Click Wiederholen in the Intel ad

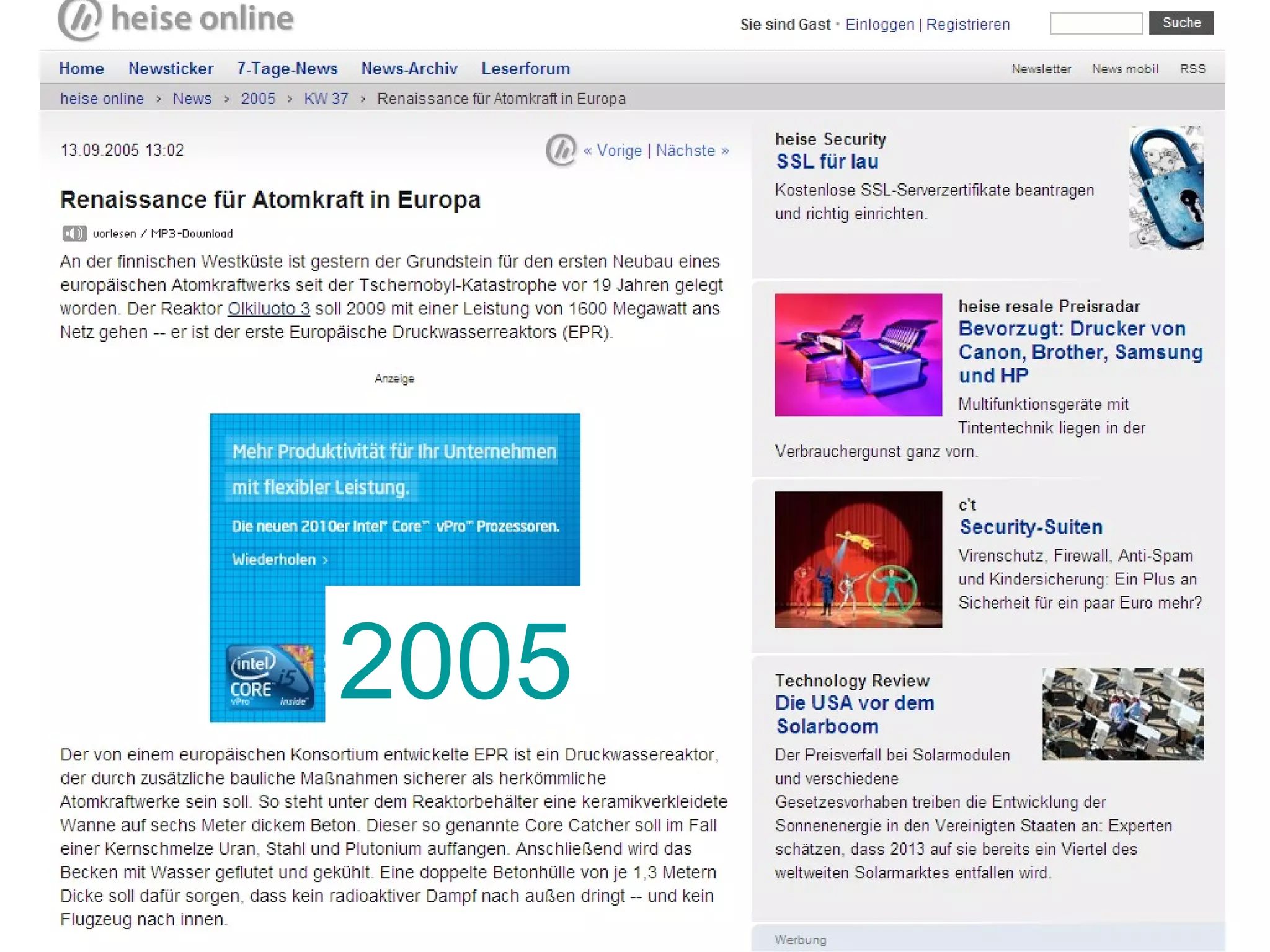click(280, 560)
